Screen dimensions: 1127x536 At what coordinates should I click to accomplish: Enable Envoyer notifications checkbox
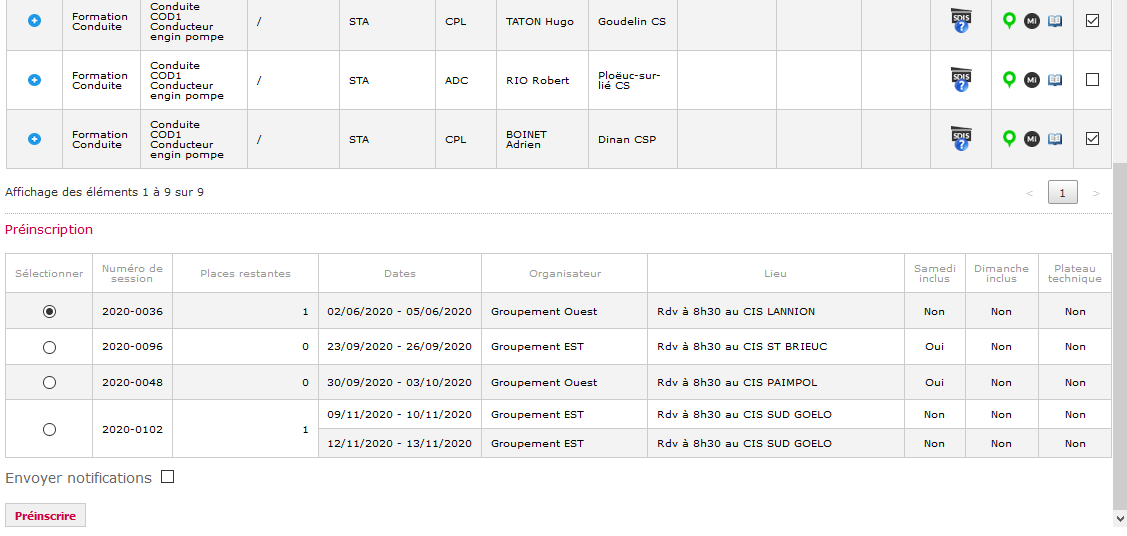[167, 477]
